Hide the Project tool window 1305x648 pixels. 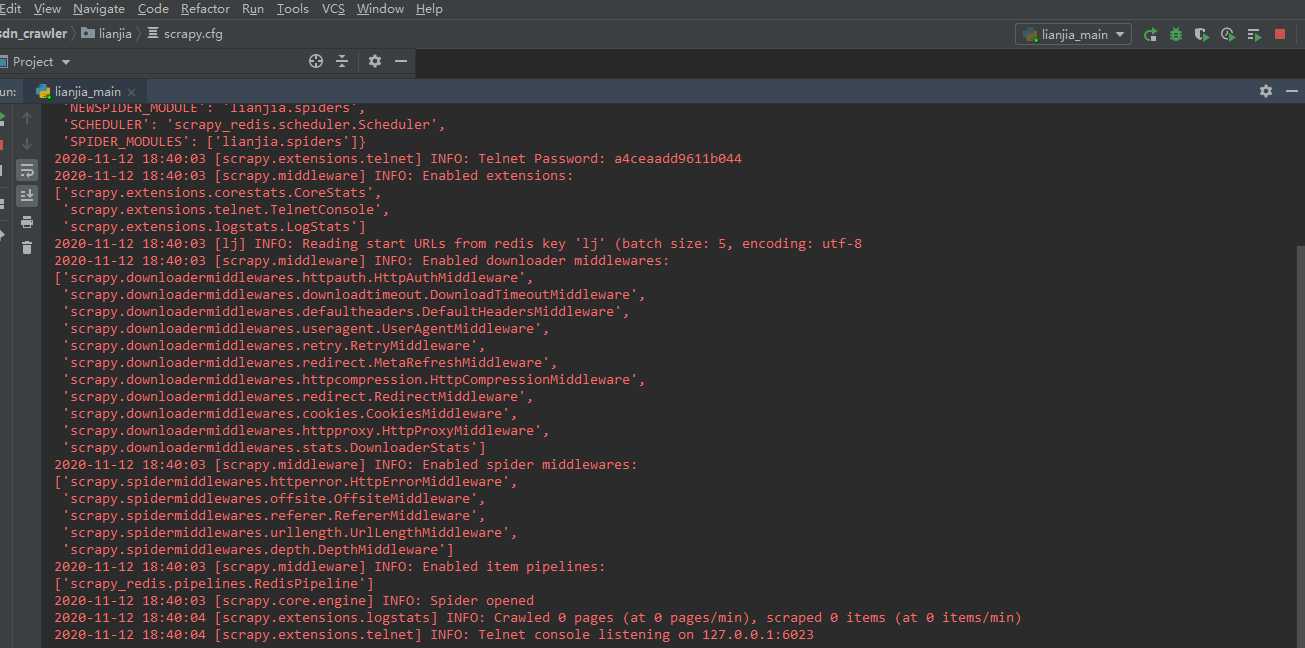(x=401, y=61)
